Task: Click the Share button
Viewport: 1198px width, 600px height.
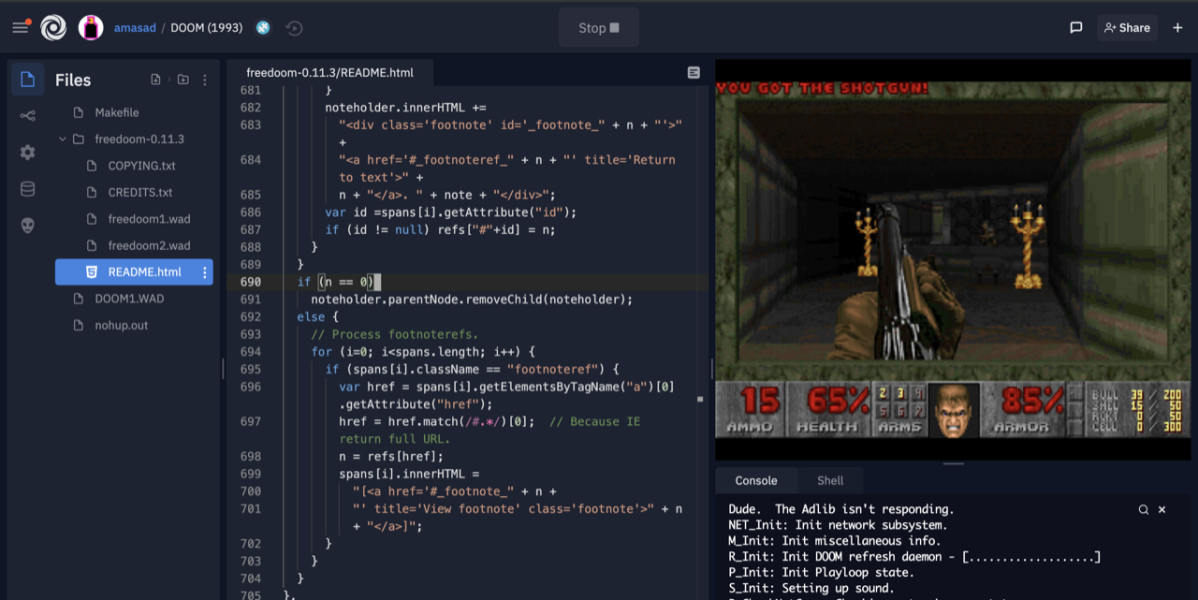Action: (x=1126, y=28)
